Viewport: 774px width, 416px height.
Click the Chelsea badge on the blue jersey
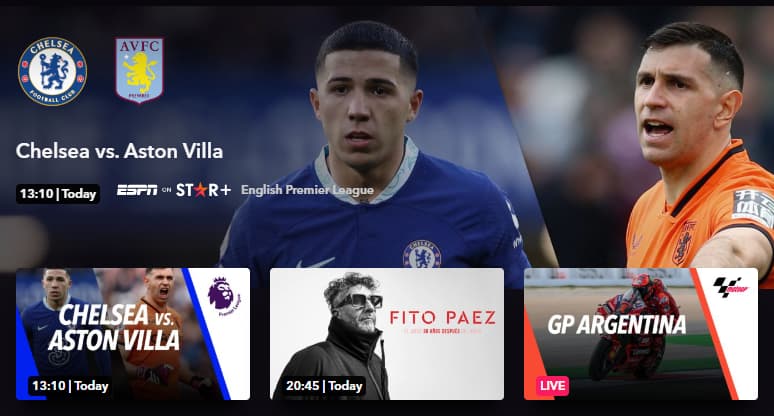click(422, 255)
